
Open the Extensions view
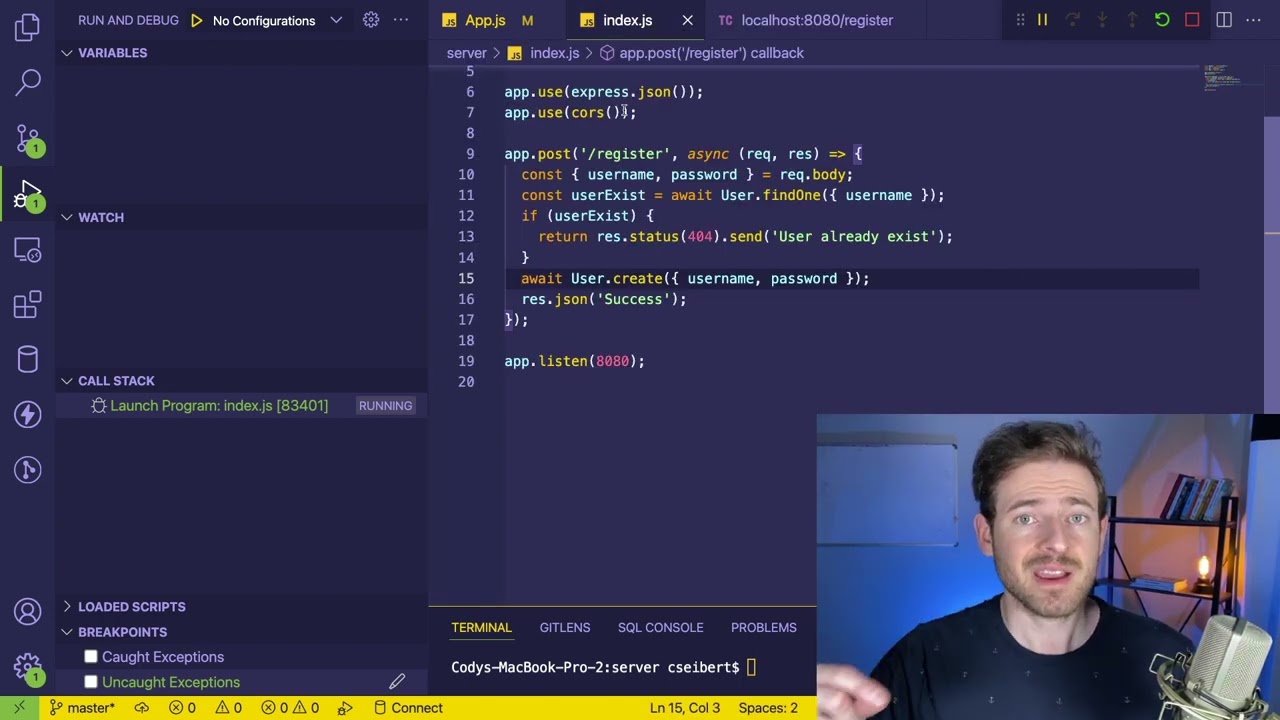(28, 304)
